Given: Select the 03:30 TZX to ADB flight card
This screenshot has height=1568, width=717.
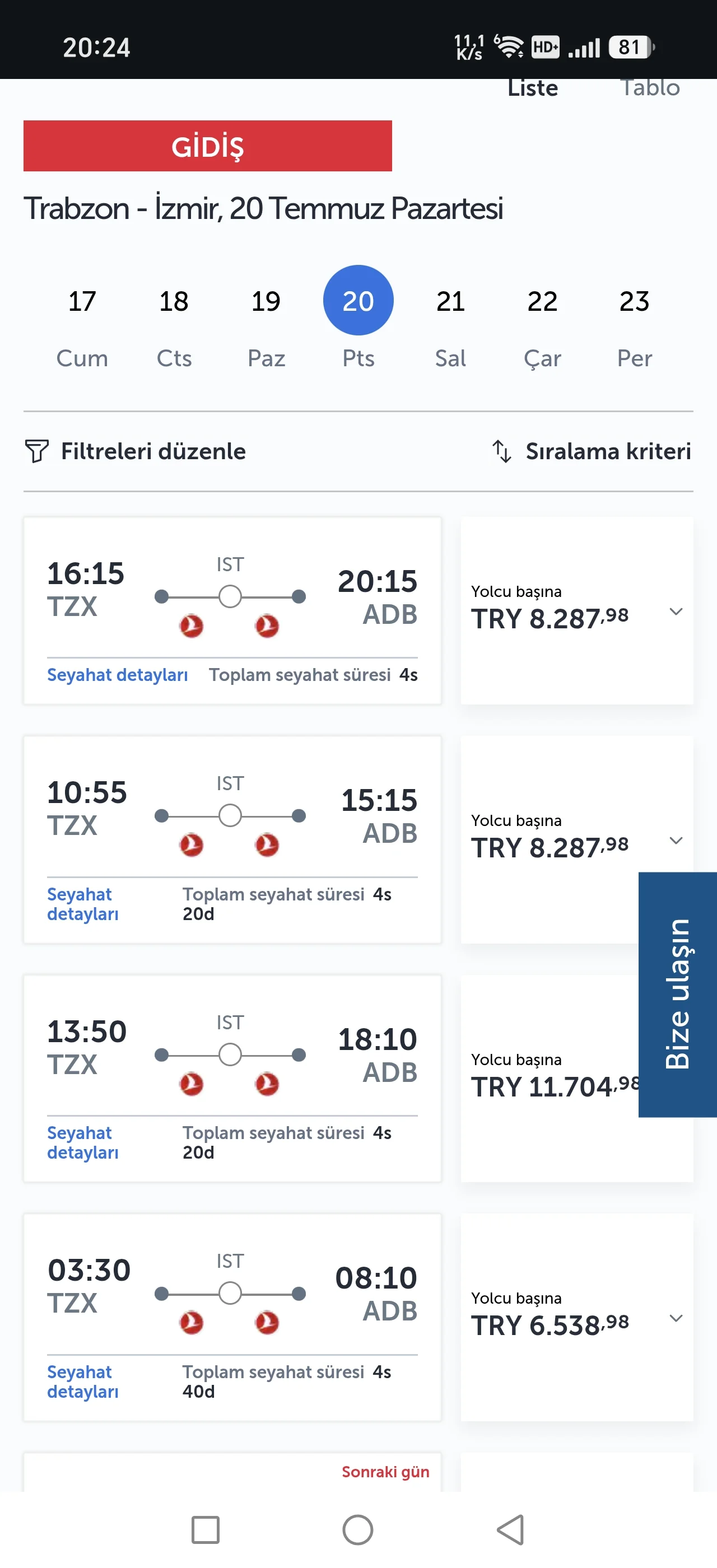Looking at the screenshot, I should pyautogui.click(x=232, y=1317).
